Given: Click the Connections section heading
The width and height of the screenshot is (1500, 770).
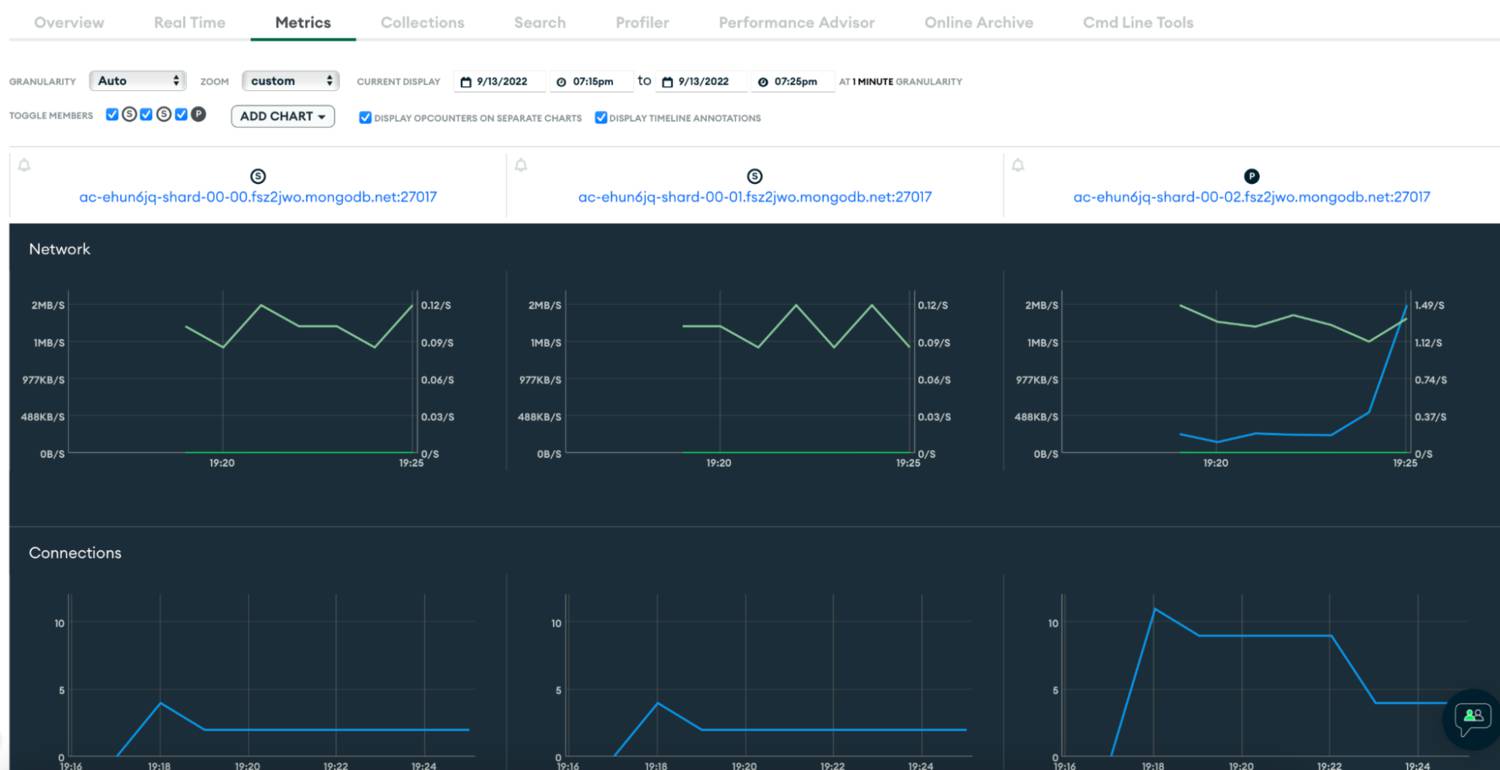Looking at the screenshot, I should (75, 553).
